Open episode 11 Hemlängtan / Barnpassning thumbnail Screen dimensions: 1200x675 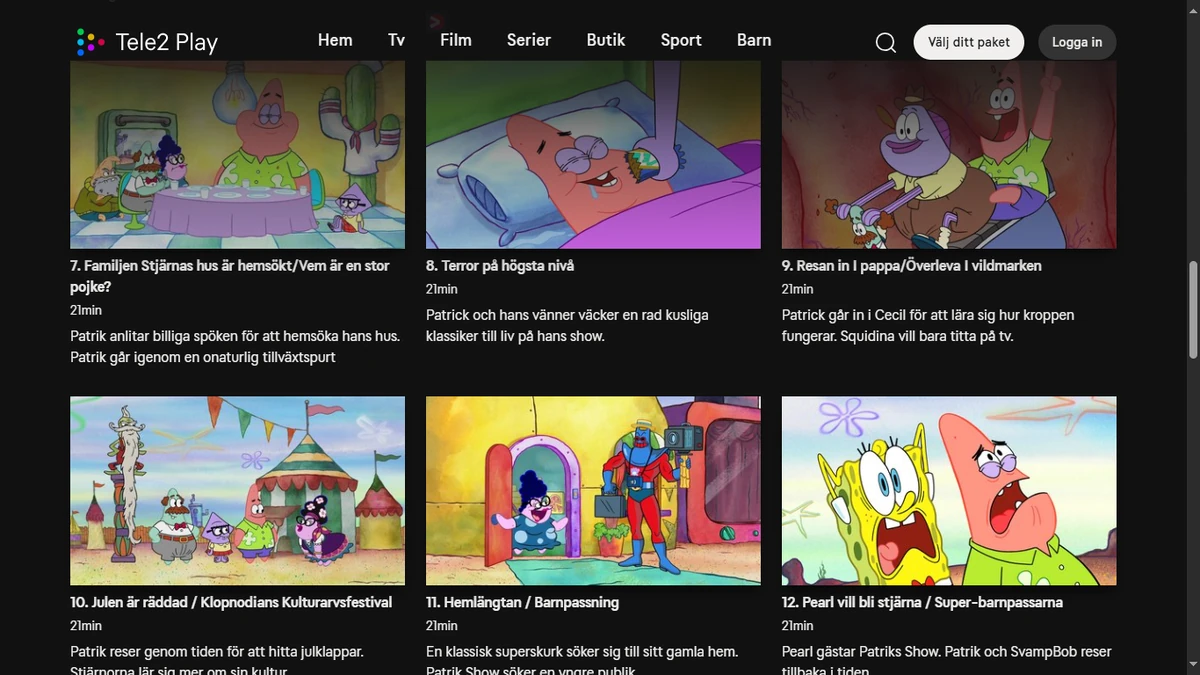[592, 490]
